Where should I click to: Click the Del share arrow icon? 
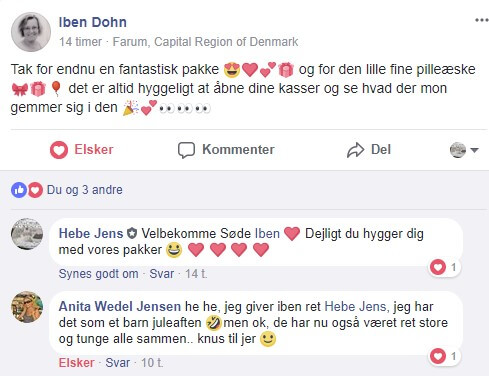[355, 150]
